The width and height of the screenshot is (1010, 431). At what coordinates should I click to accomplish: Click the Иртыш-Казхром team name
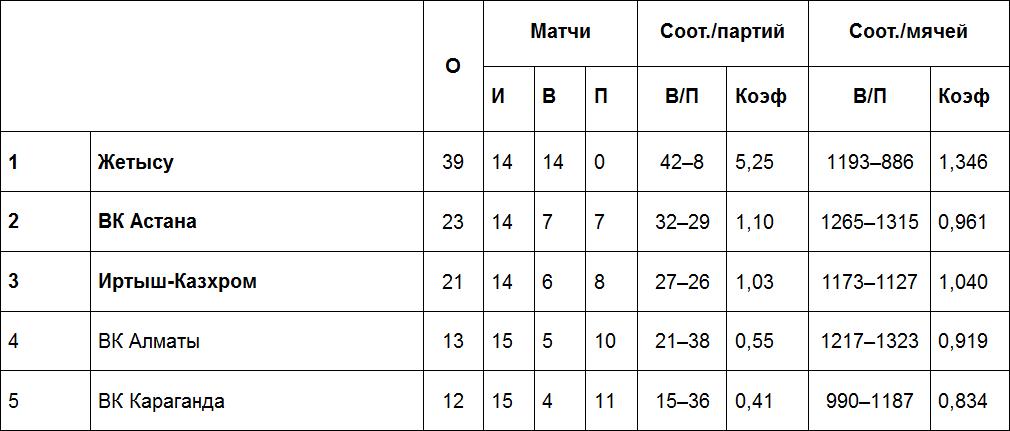click(177, 282)
